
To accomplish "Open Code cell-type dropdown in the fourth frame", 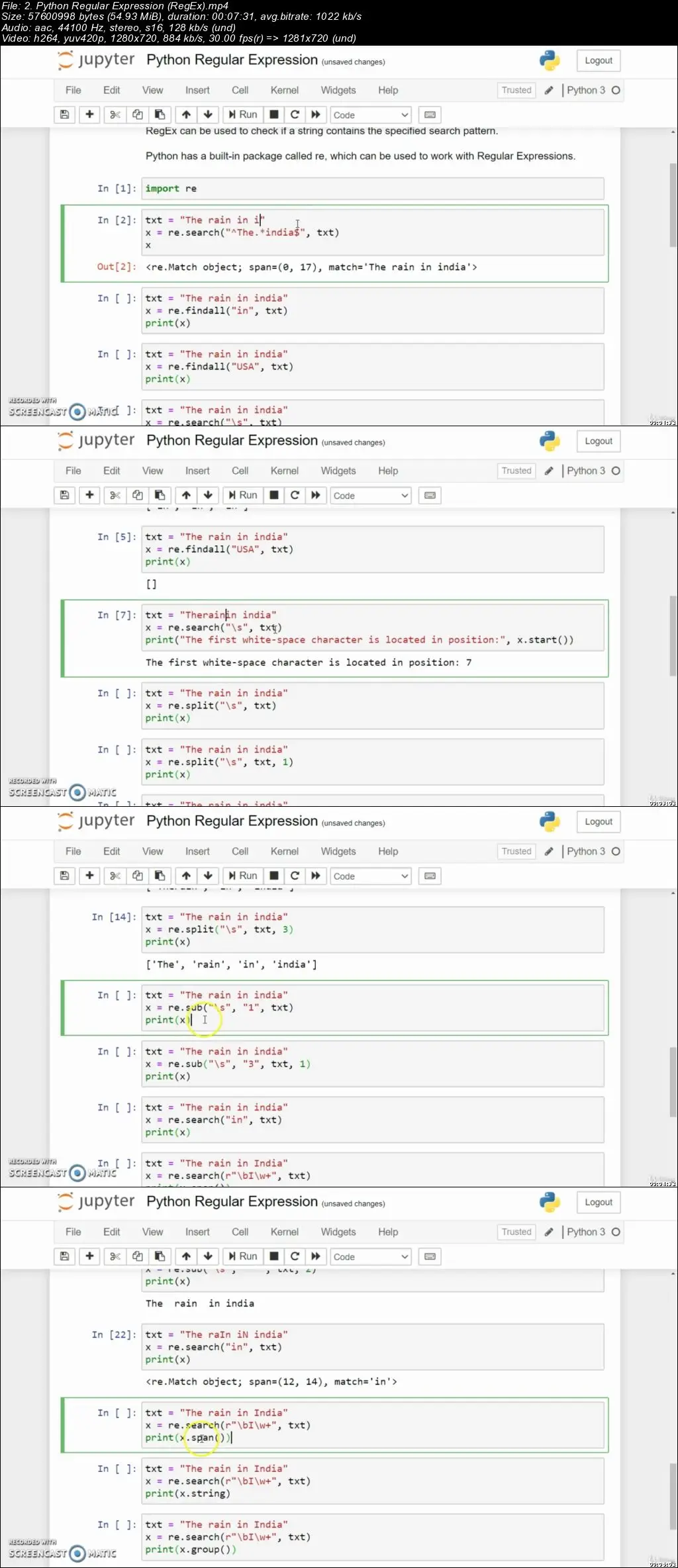I will 370,1257.
